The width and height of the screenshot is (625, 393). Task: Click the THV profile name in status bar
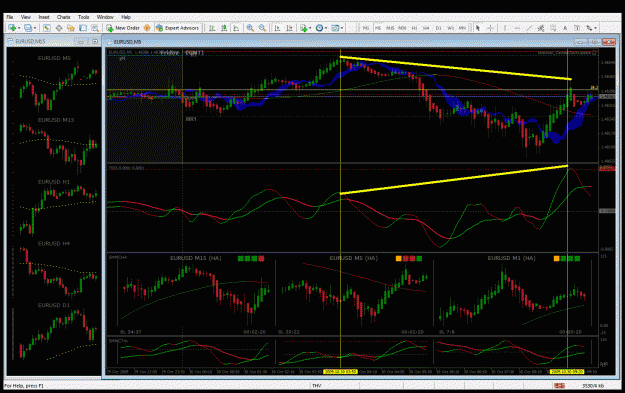click(316, 385)
